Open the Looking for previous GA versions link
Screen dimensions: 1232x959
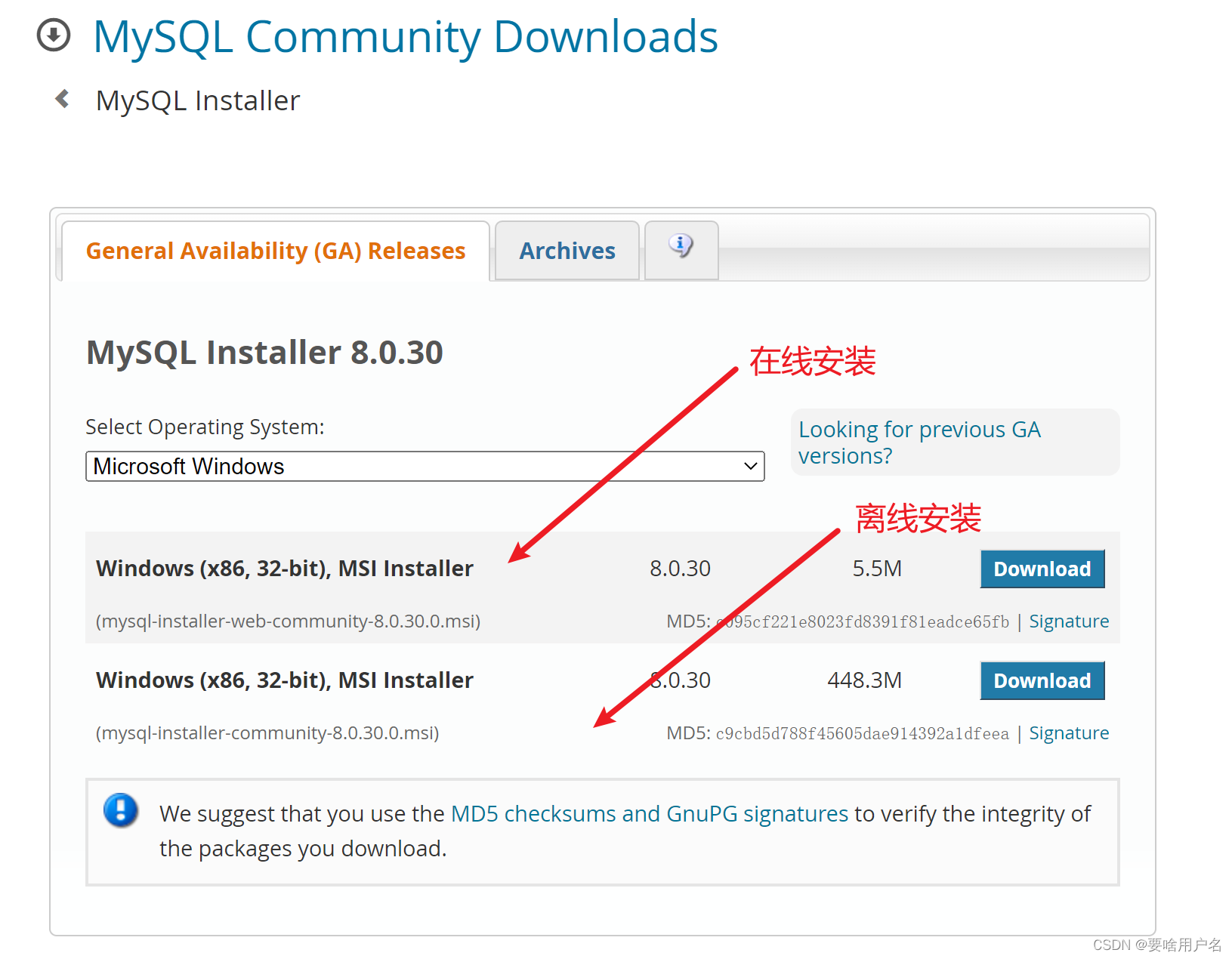click(919, 442)
